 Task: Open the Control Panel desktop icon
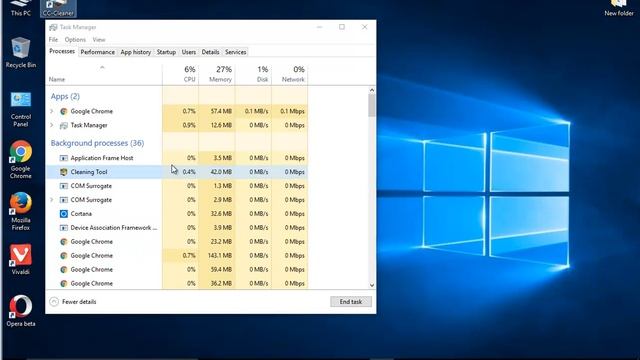tap(20, 109)
